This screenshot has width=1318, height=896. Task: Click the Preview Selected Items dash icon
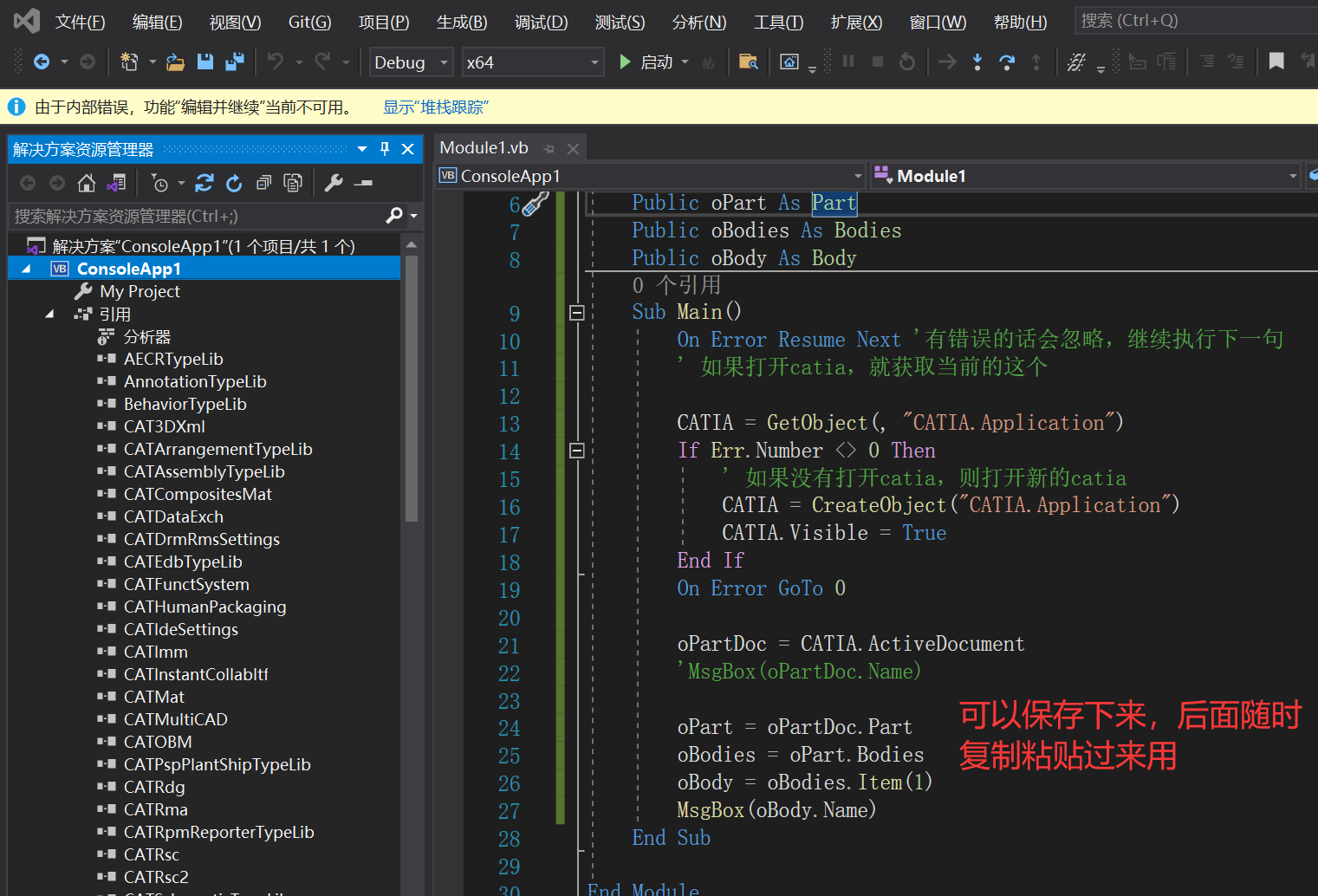[x=364, y=183]
